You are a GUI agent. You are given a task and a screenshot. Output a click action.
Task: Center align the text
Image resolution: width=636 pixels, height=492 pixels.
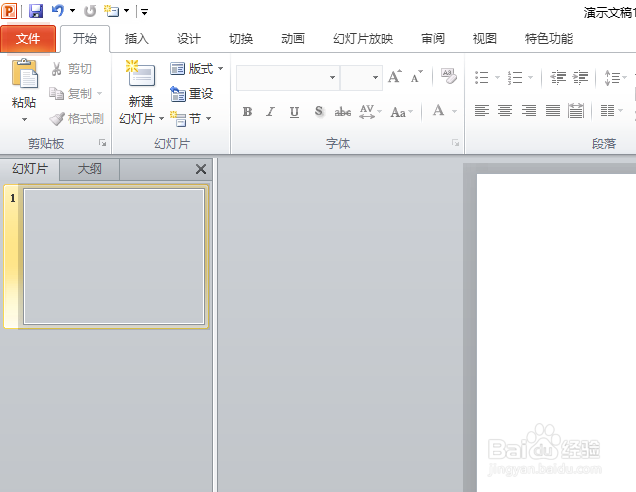click(x=505, y=110)
